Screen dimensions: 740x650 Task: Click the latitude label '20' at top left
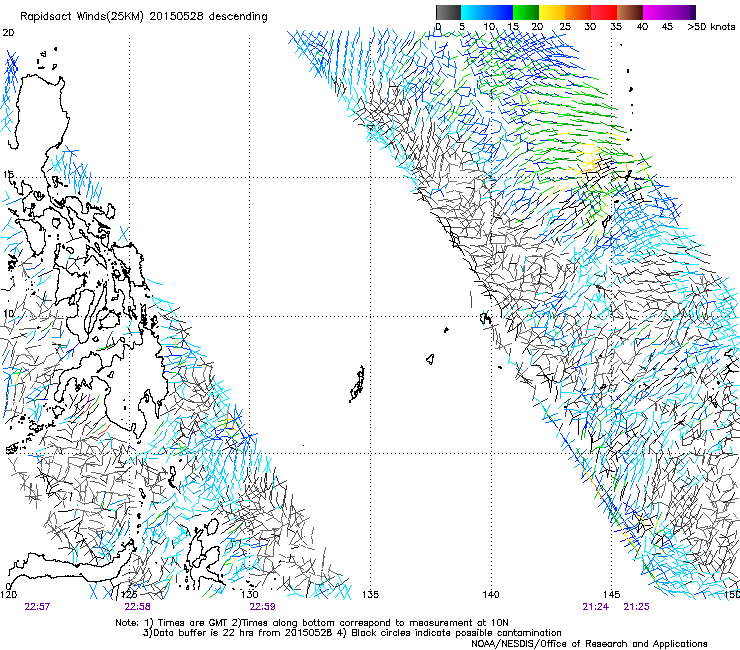click(x=8, y=33)
